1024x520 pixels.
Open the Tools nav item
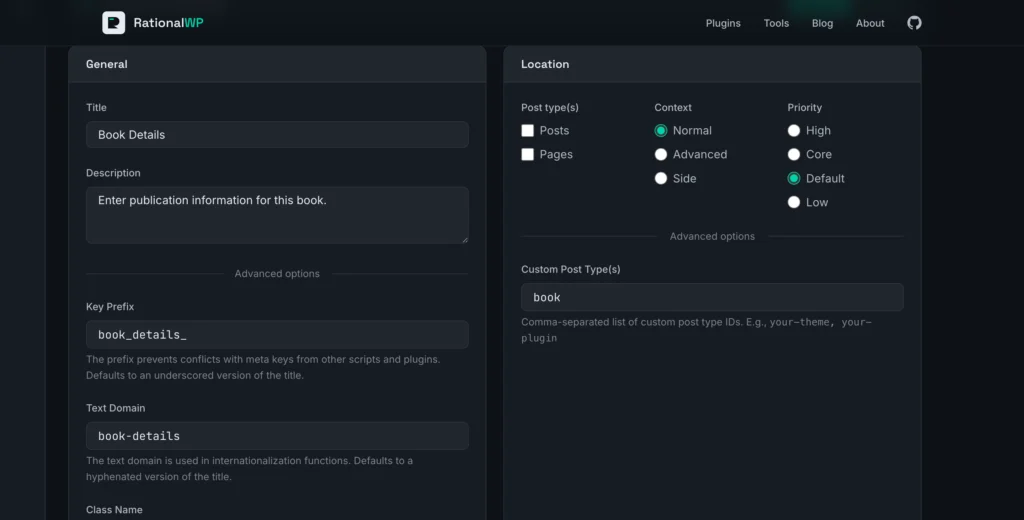click(x=776, y=23)
